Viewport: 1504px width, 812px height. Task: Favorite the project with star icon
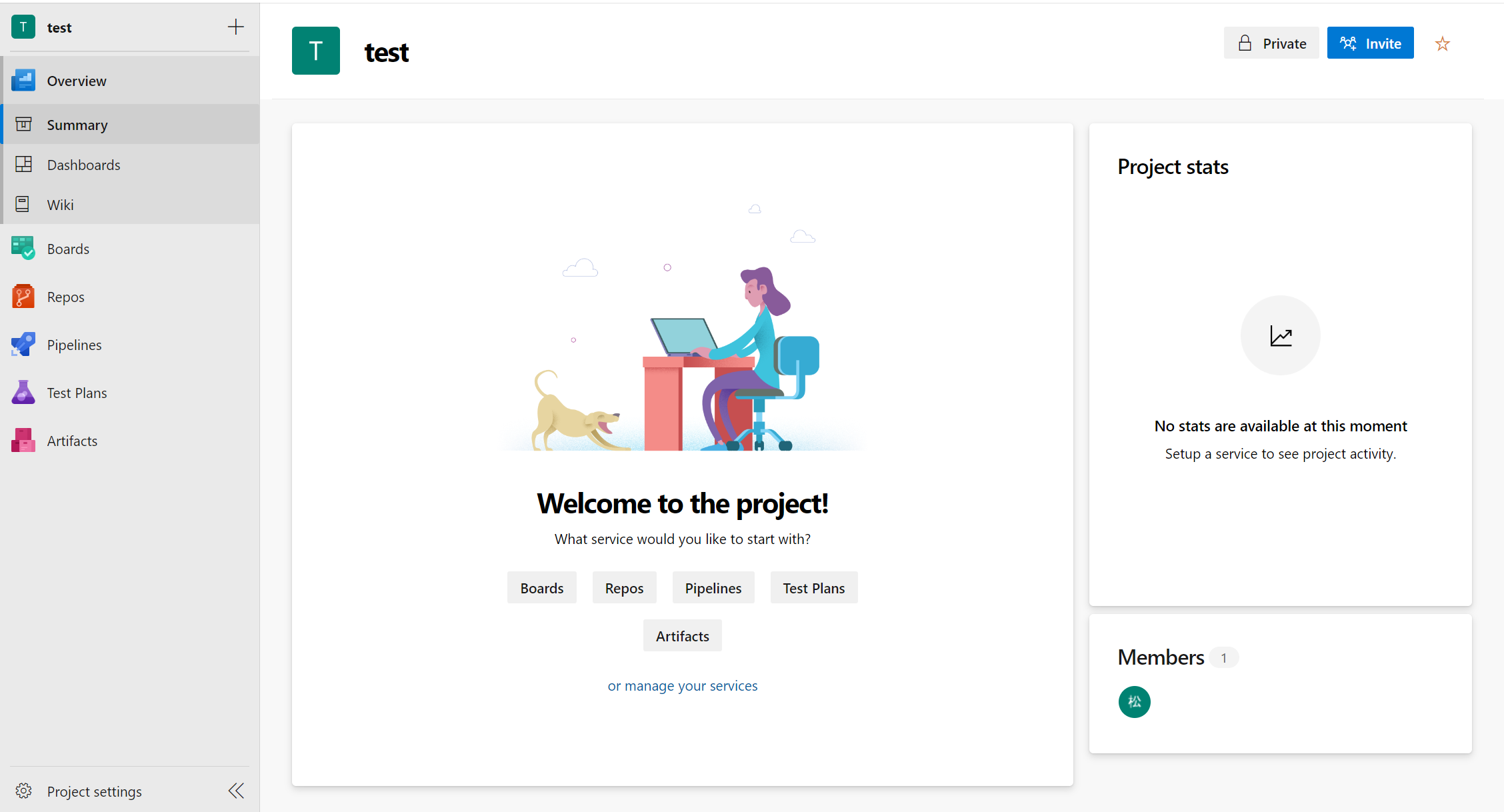point(1443,44)
